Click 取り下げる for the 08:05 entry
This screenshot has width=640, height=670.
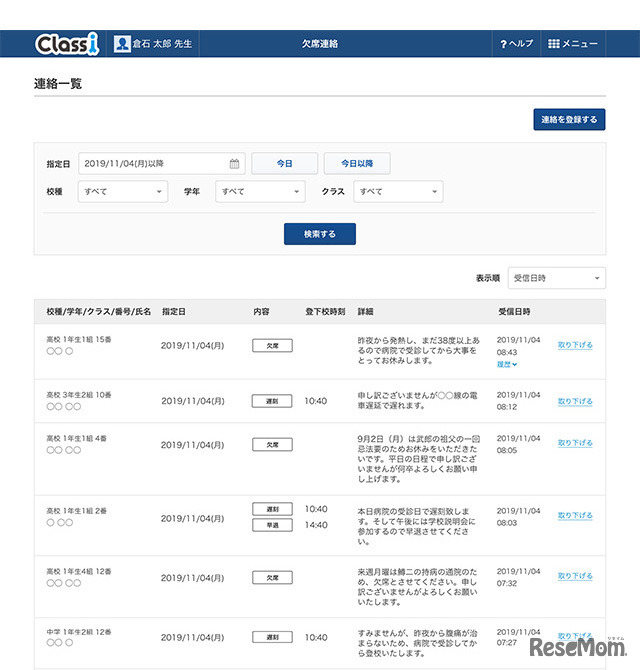(575, 443)
